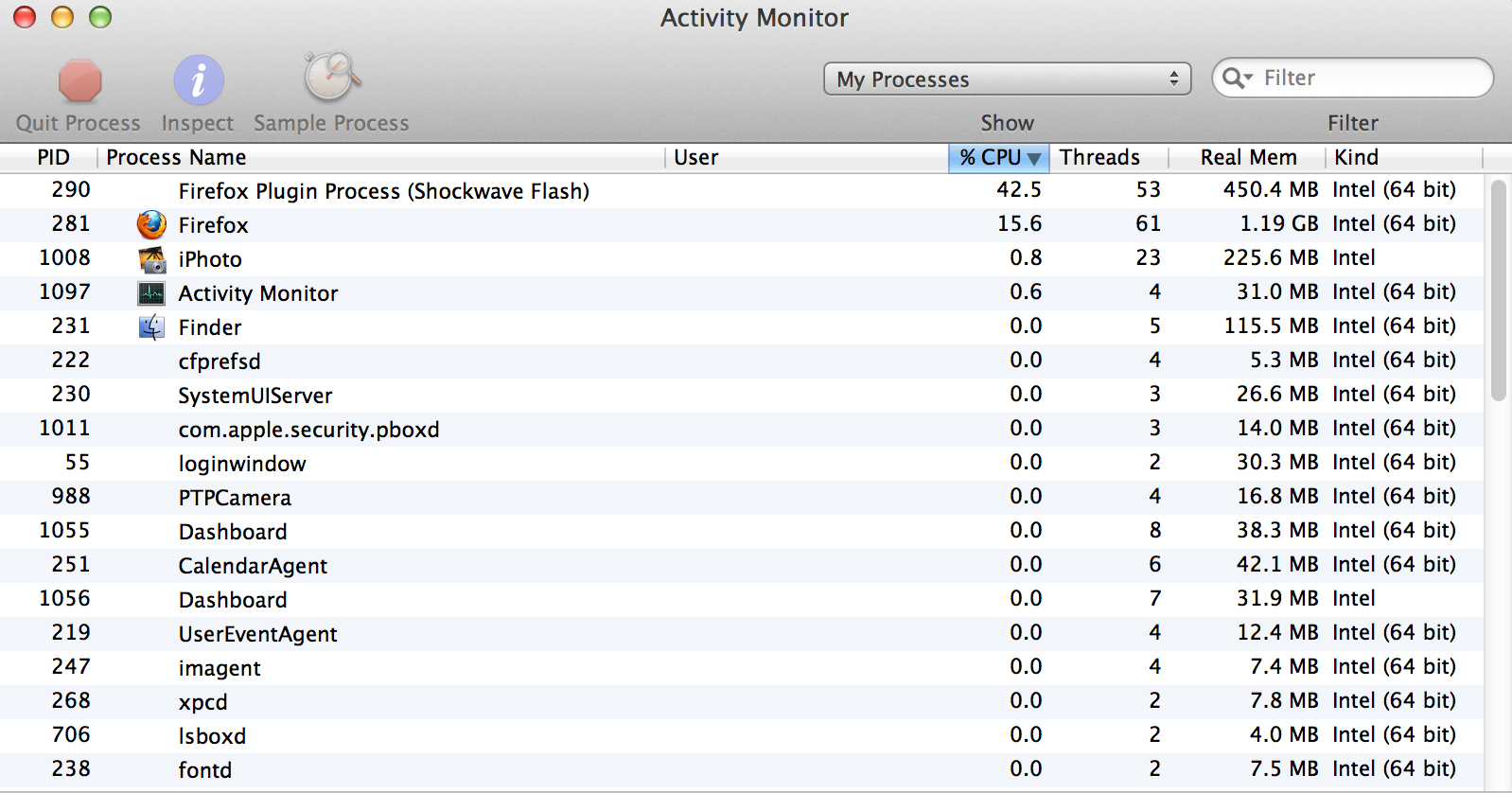
Task: Click the 42.5 CPU value
Action: click(x=1019, y=189)
